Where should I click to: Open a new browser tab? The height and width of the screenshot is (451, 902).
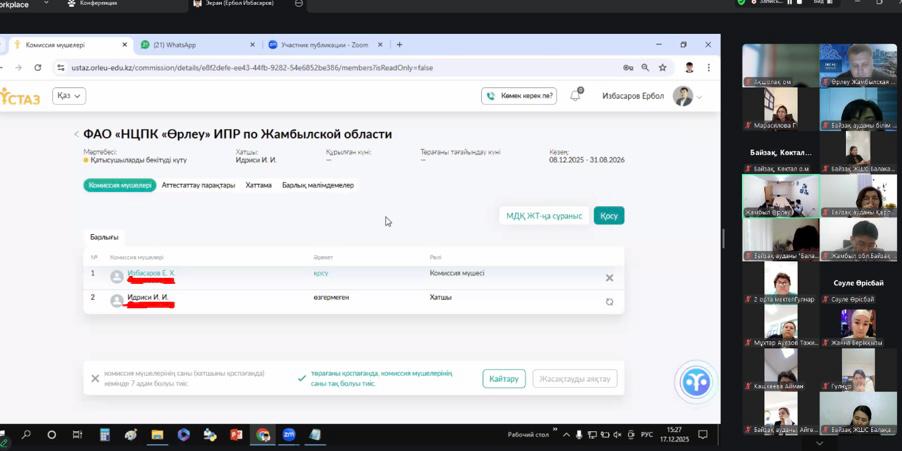click(399, 45)
